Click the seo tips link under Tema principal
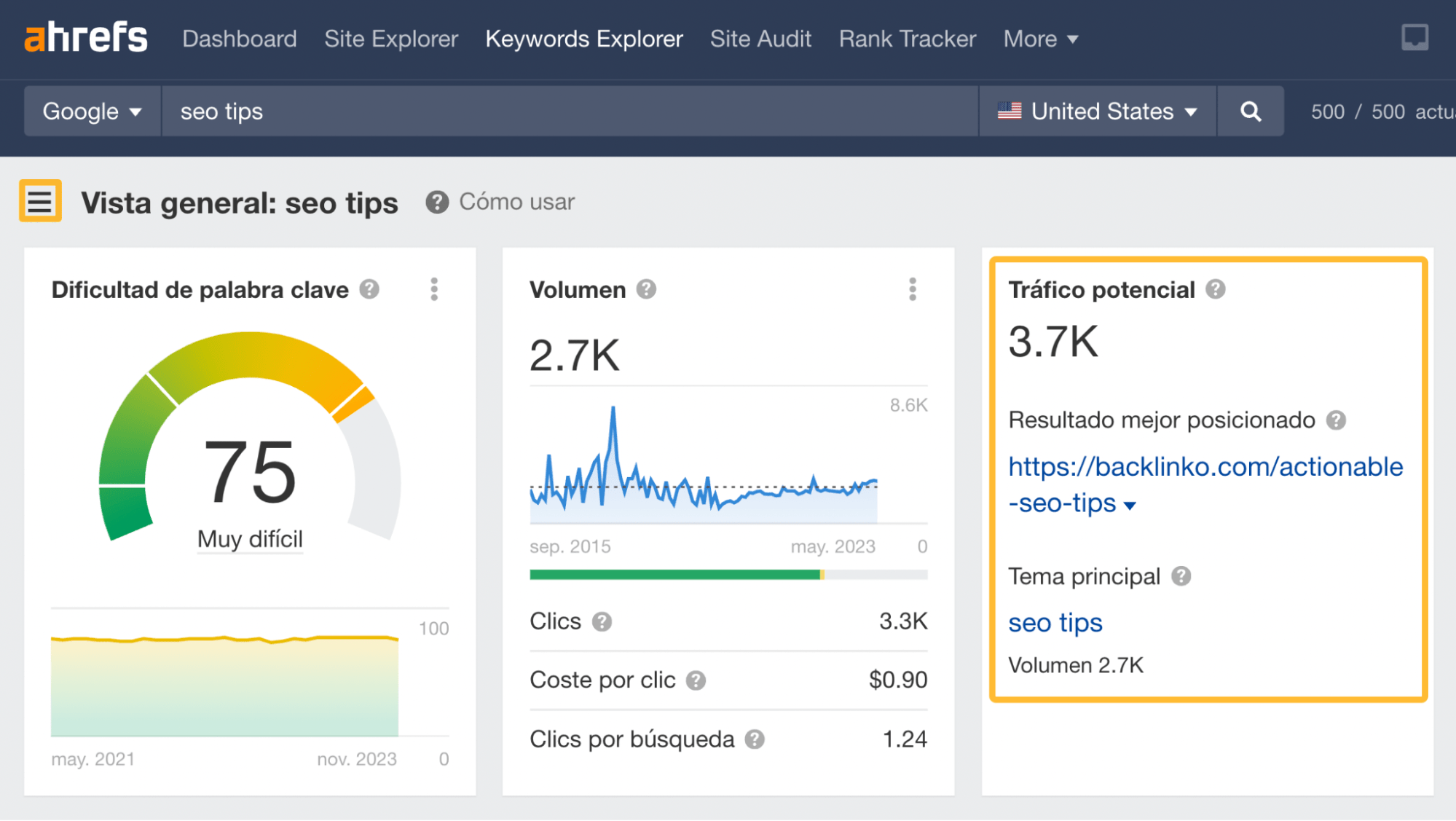The height and width of the screenshot is (821, 1456). tap(1055, 623)
